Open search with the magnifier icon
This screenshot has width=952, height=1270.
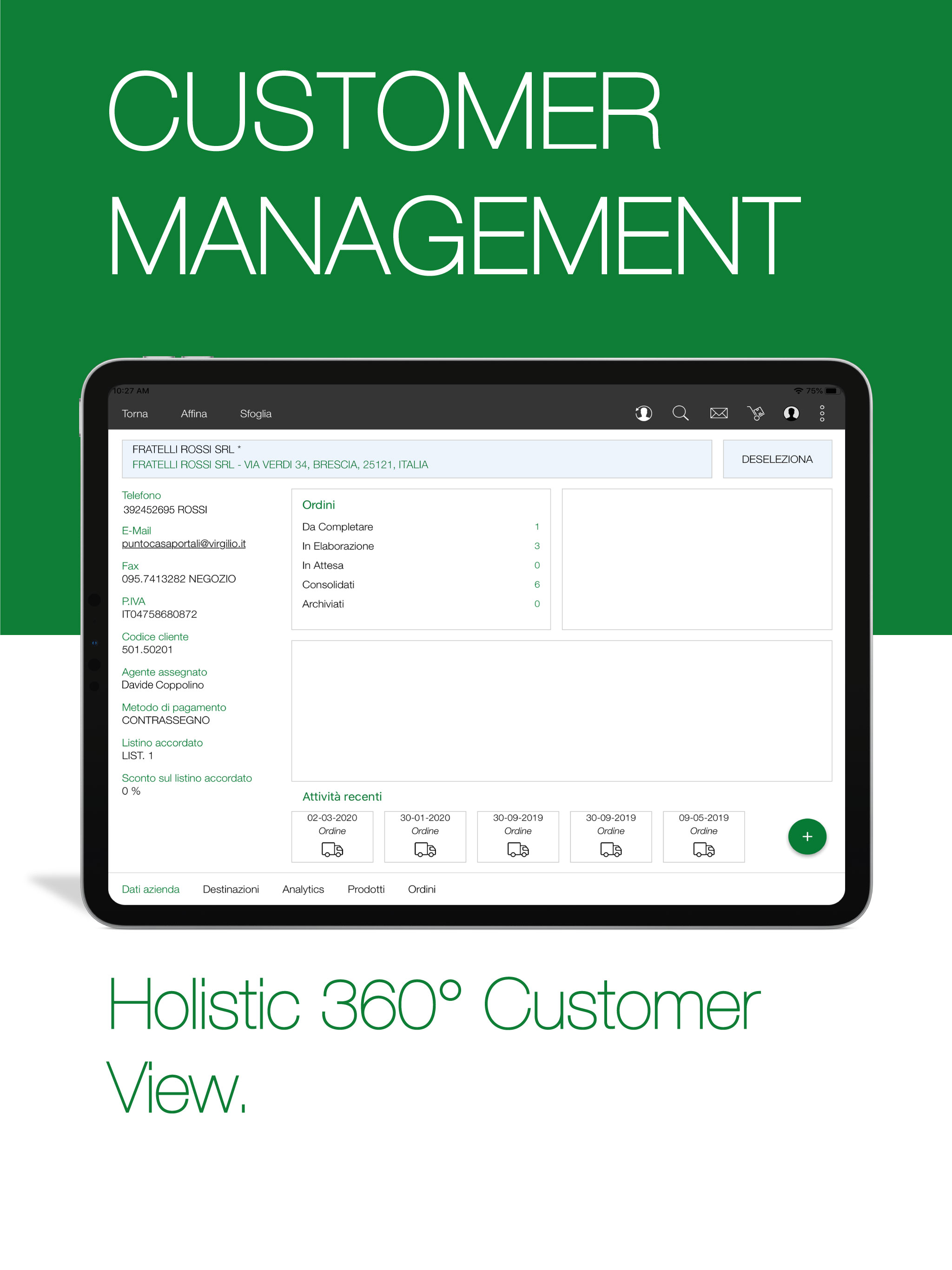click(x=681, y=413)
